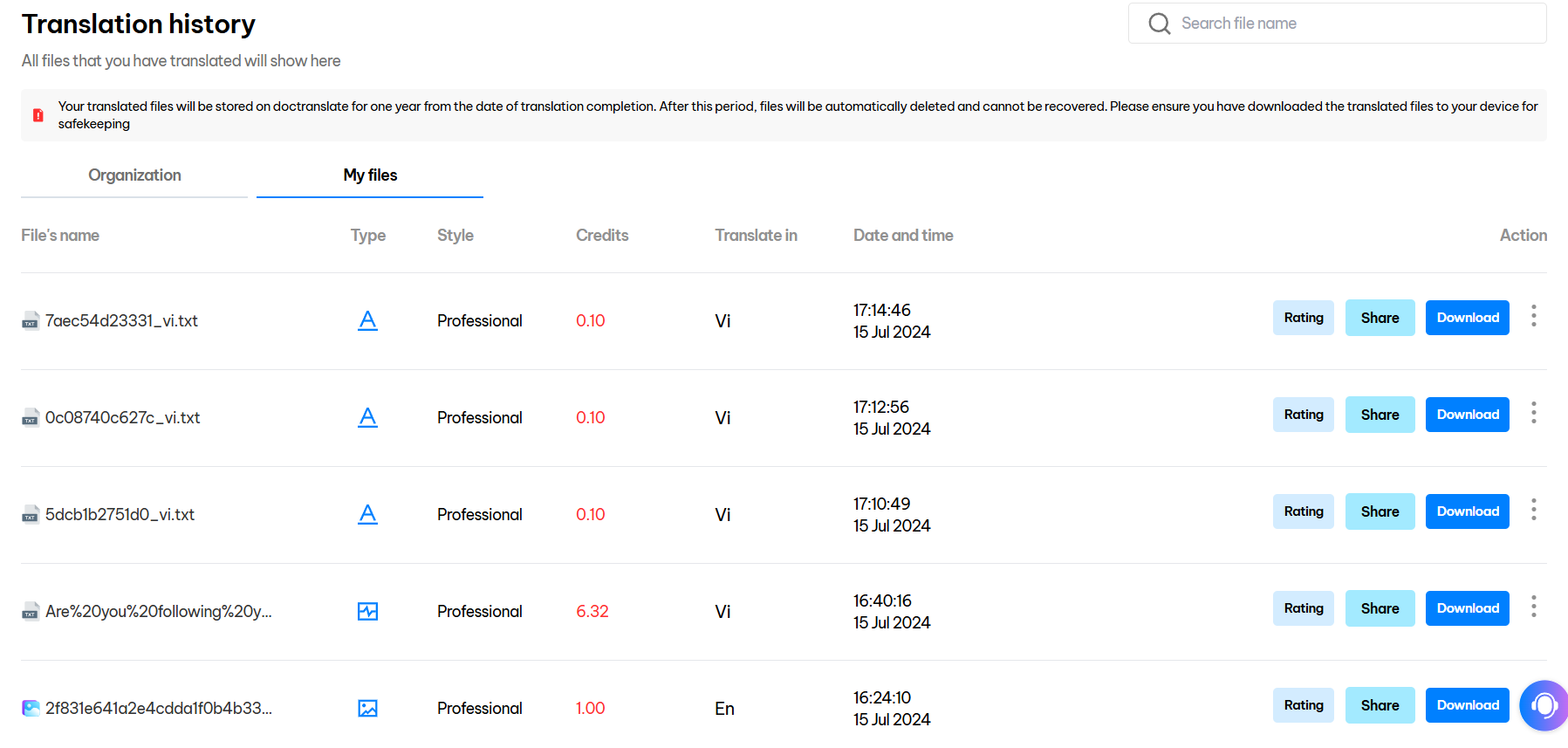The width and height of the screenshot is (1568, 748).
Task: Focus the Search file name field
Action: (x=1352, y=24)
